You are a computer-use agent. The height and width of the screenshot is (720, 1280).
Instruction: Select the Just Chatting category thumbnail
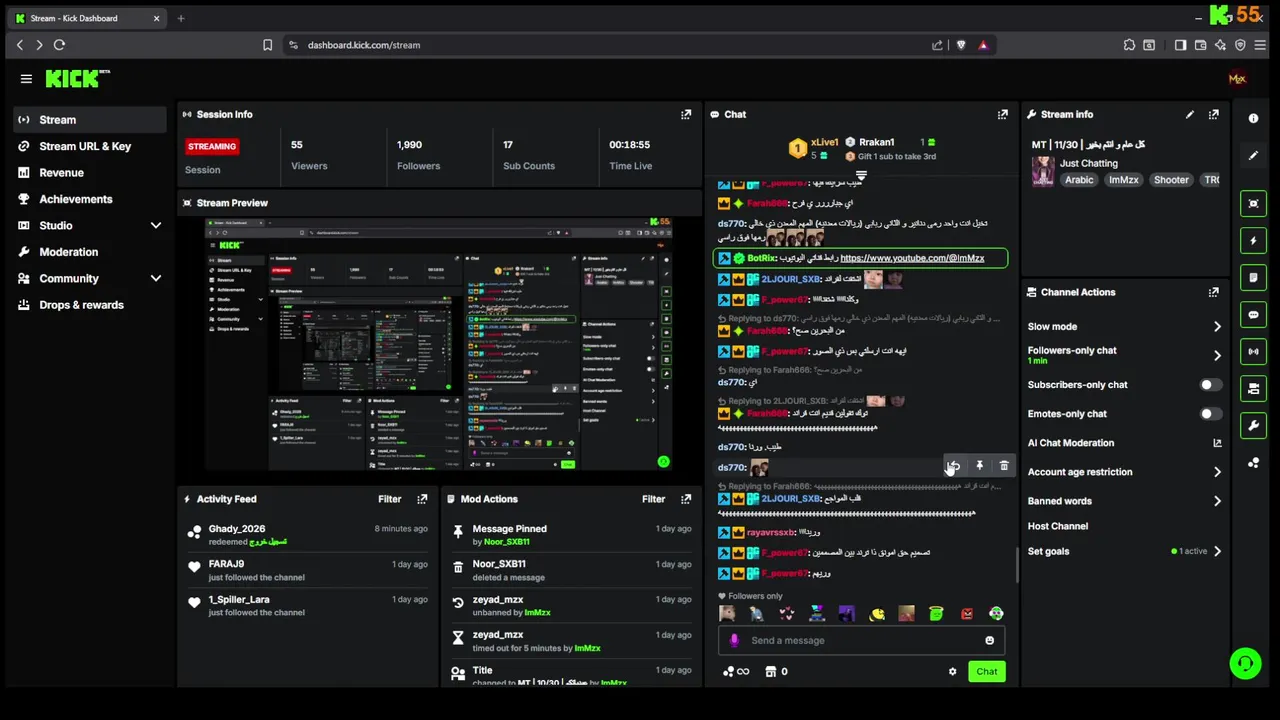[x=1043, y=171]
